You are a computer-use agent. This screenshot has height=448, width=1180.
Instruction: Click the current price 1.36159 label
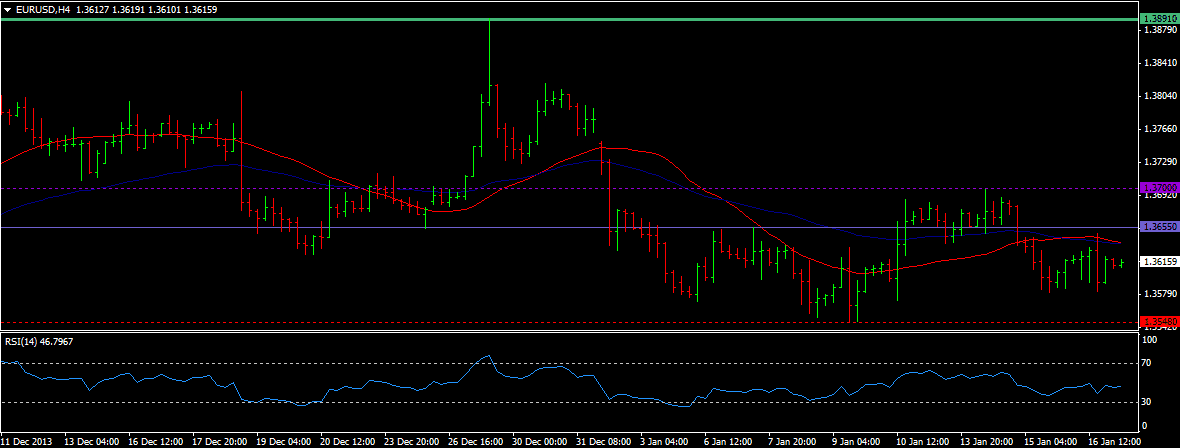[x=1159, y=262]
